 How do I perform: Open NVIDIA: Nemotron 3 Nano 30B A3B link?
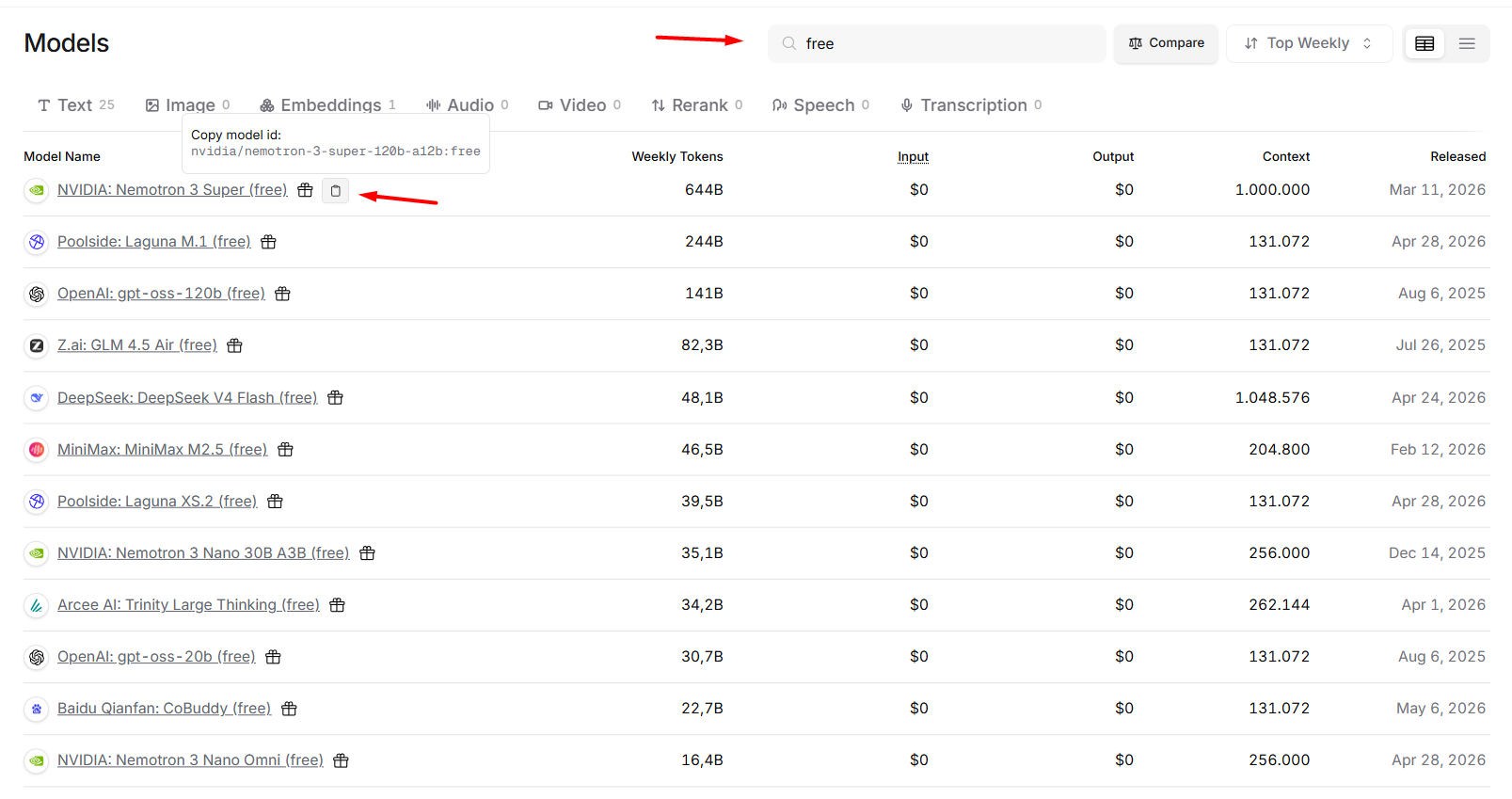point(203,553)
